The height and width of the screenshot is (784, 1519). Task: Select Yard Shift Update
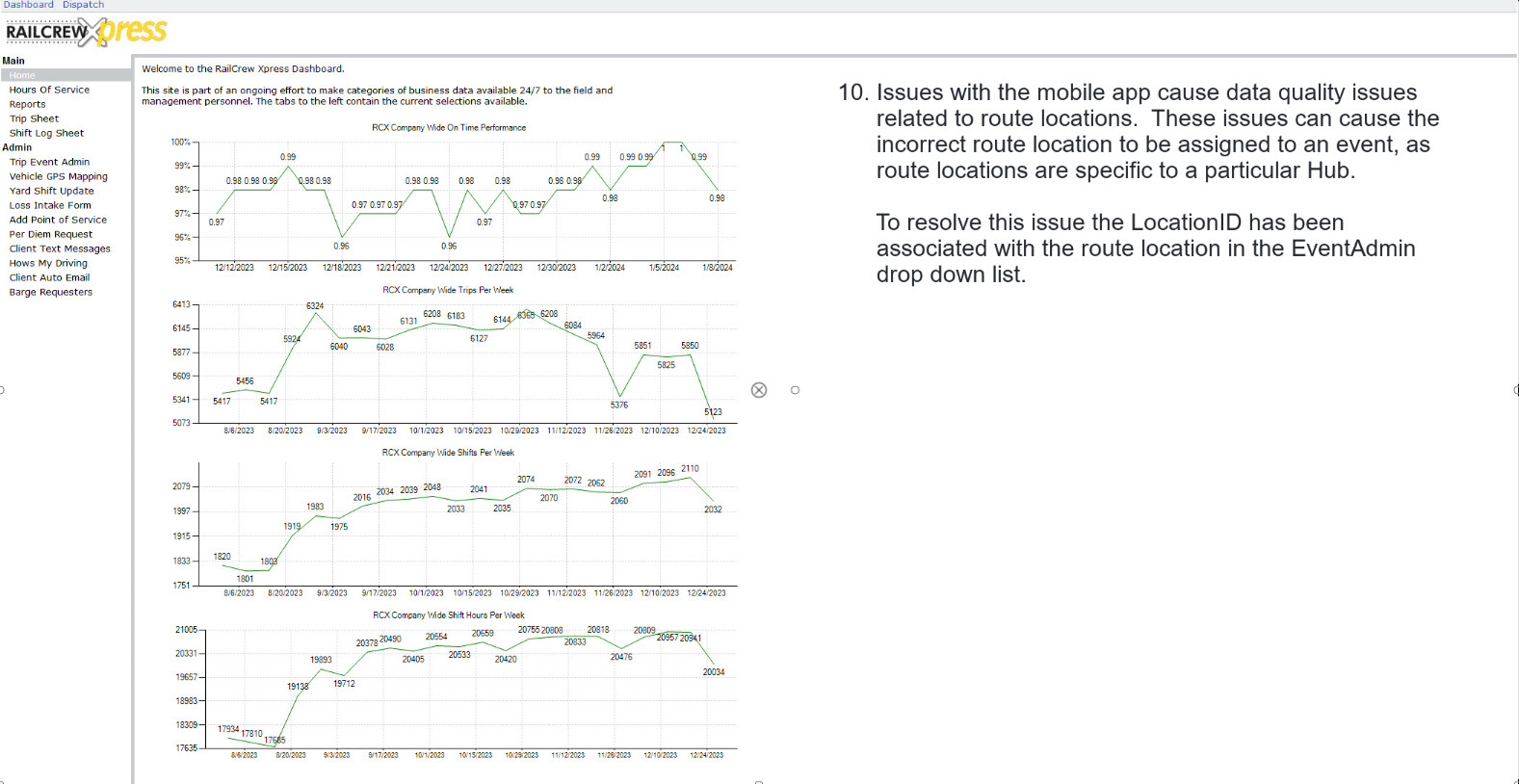[x=52, y=191]
